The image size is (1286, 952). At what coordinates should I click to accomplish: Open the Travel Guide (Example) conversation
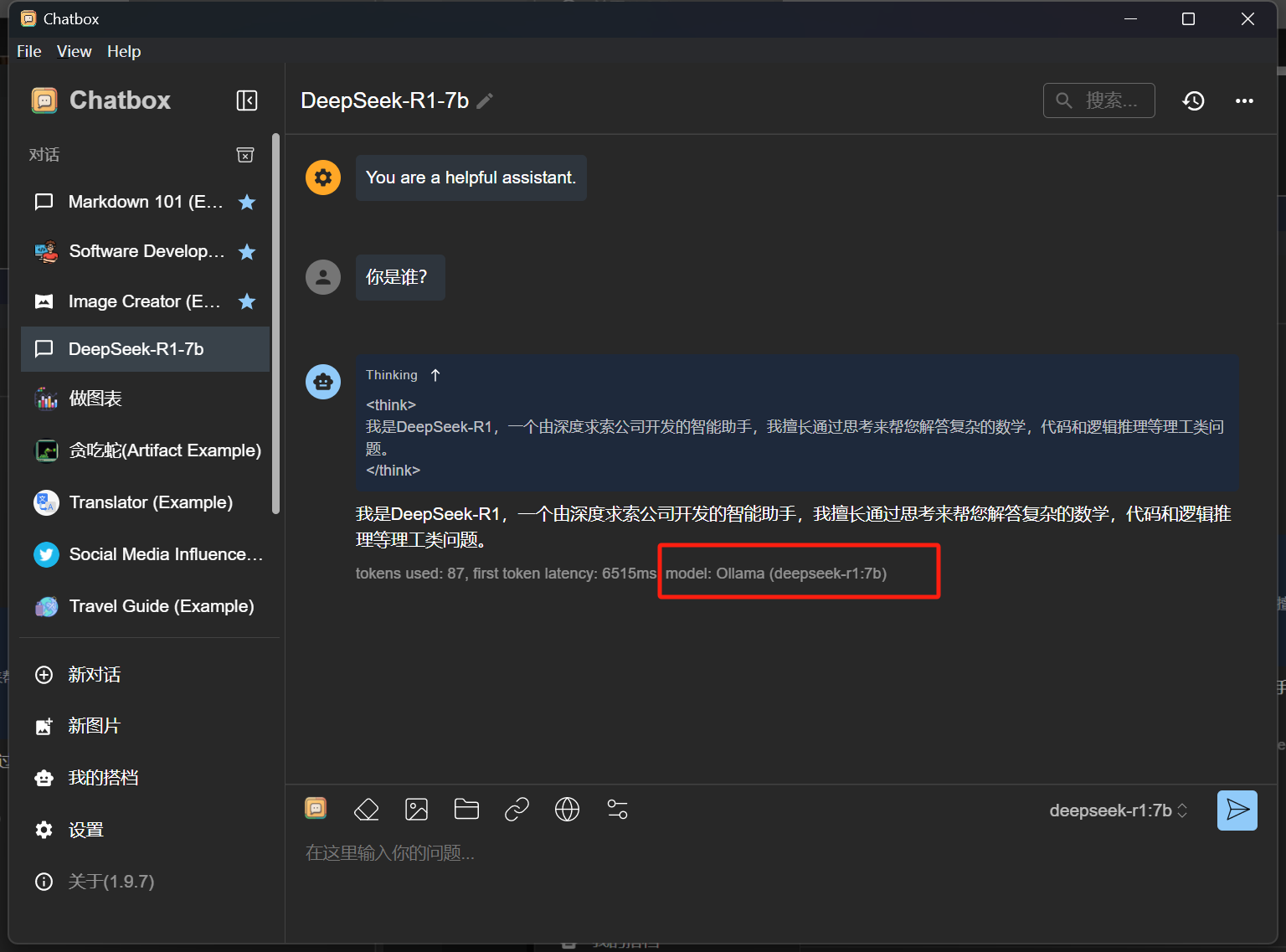[x=145, y=606]
